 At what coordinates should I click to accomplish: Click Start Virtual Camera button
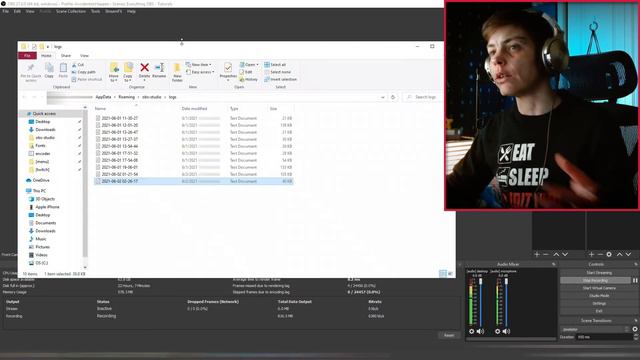599,288
